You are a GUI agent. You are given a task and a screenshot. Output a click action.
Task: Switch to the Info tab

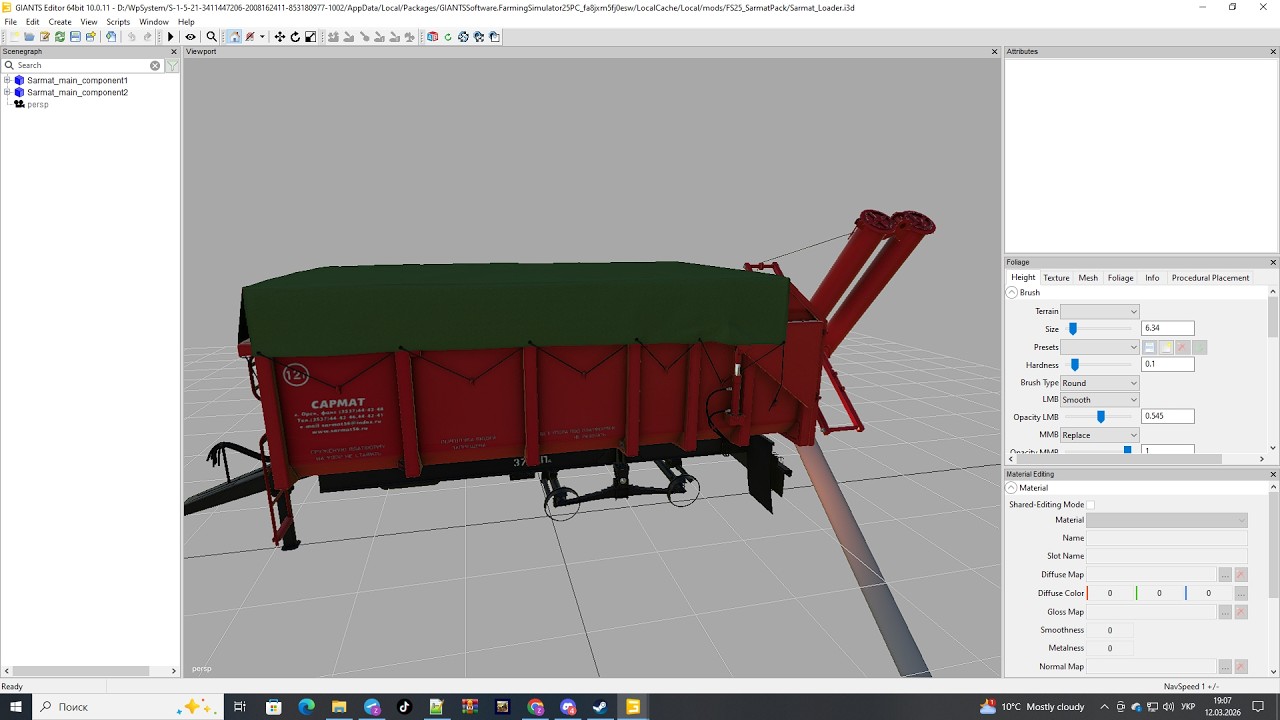(x=1152, y=278)
